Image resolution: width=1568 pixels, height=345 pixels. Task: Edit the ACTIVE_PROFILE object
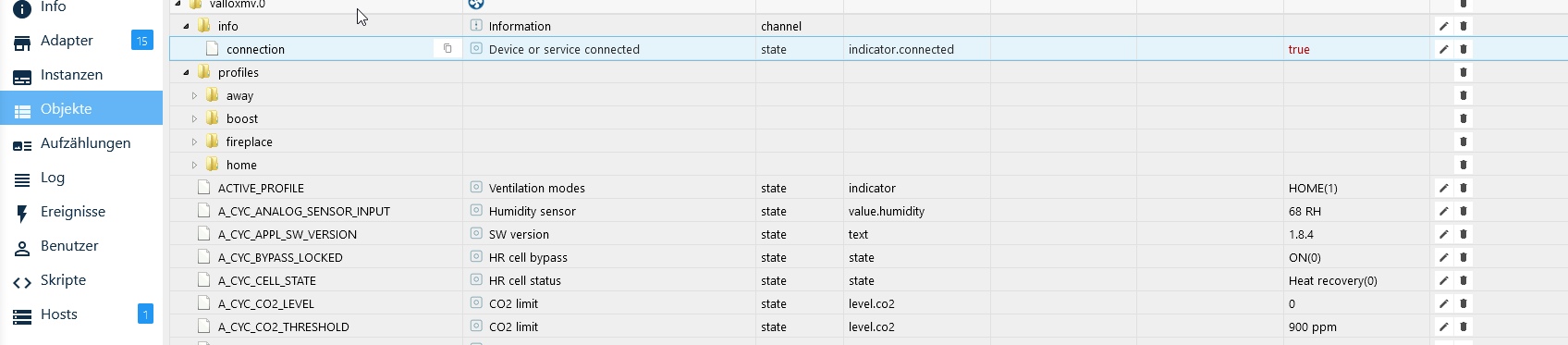click(1443, 188)
